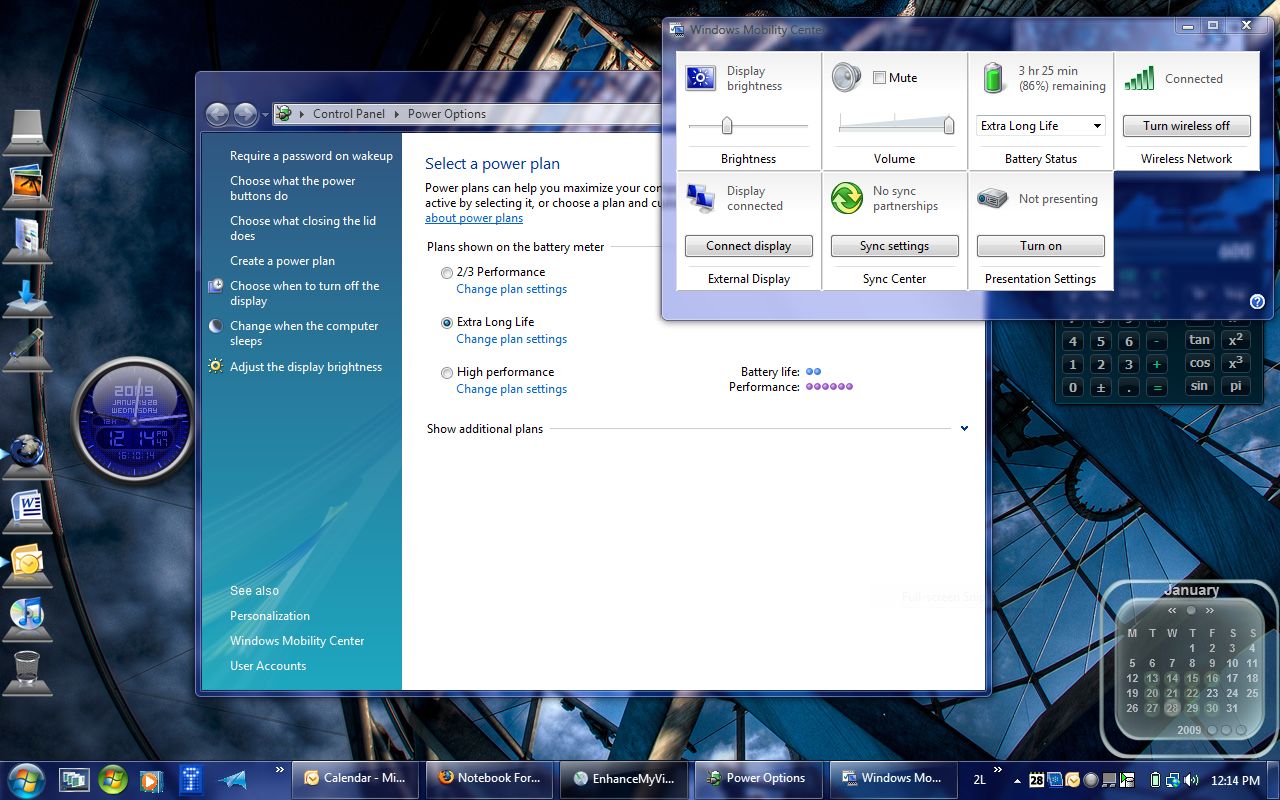Switch to EnhanceMyVi... taskbar window
Screen dimensions: 1280x800
623,778
